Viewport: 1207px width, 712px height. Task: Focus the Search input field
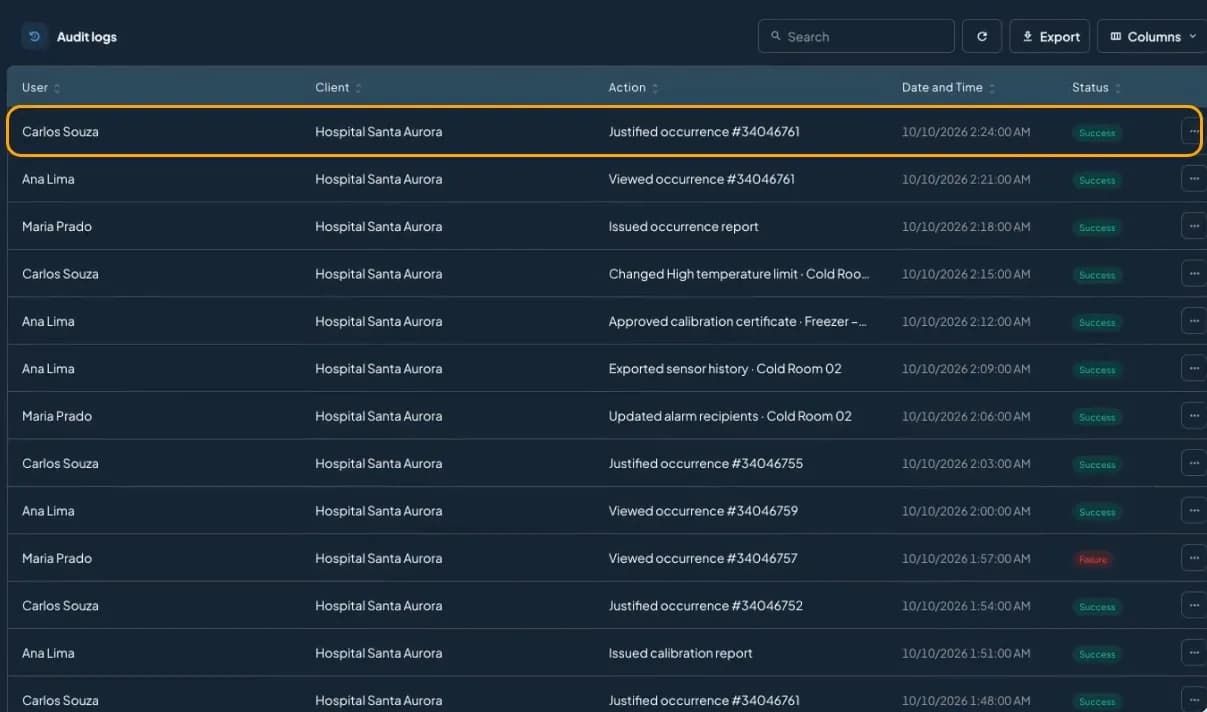pos(856,37)
